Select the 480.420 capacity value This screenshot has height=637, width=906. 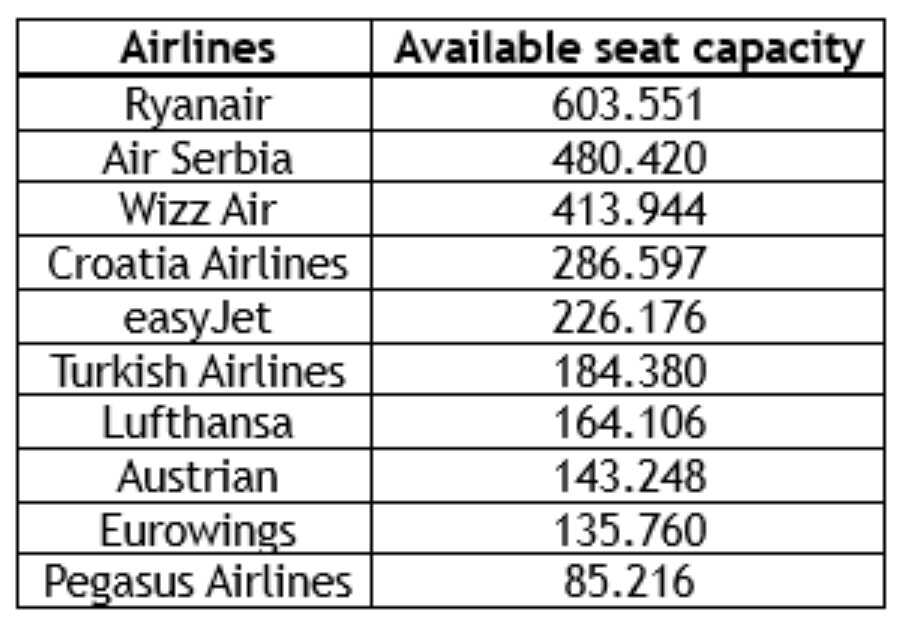pyautogui.click(x=629, y=157)
